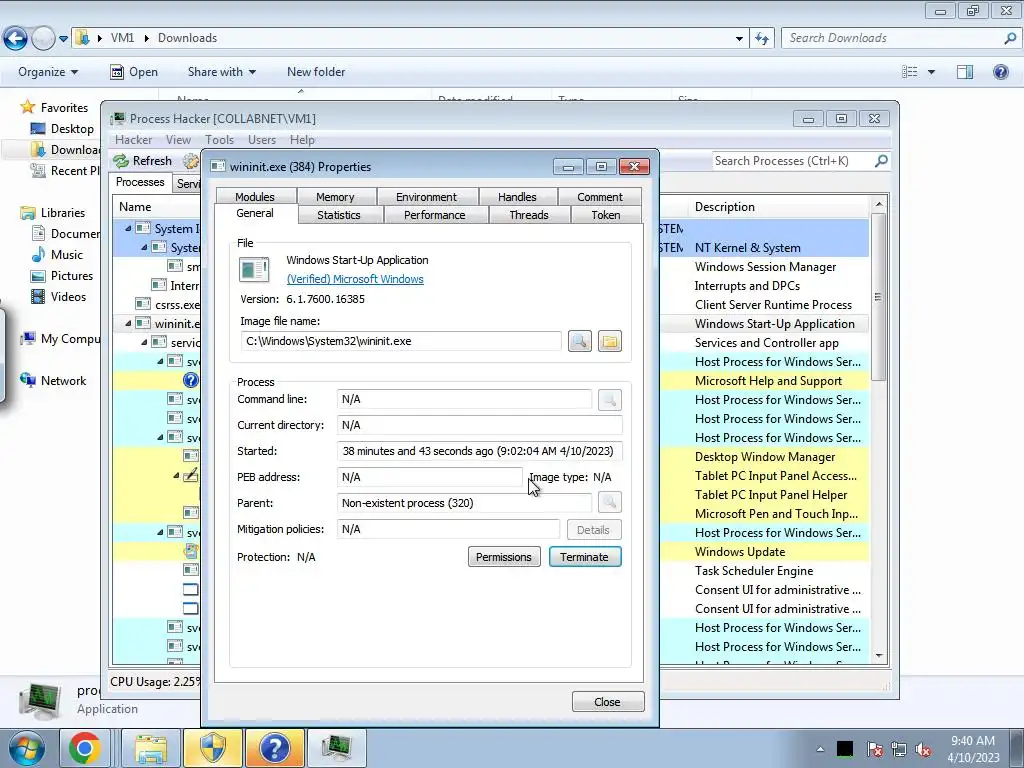Switch to the Memory tab

point(335,197)
